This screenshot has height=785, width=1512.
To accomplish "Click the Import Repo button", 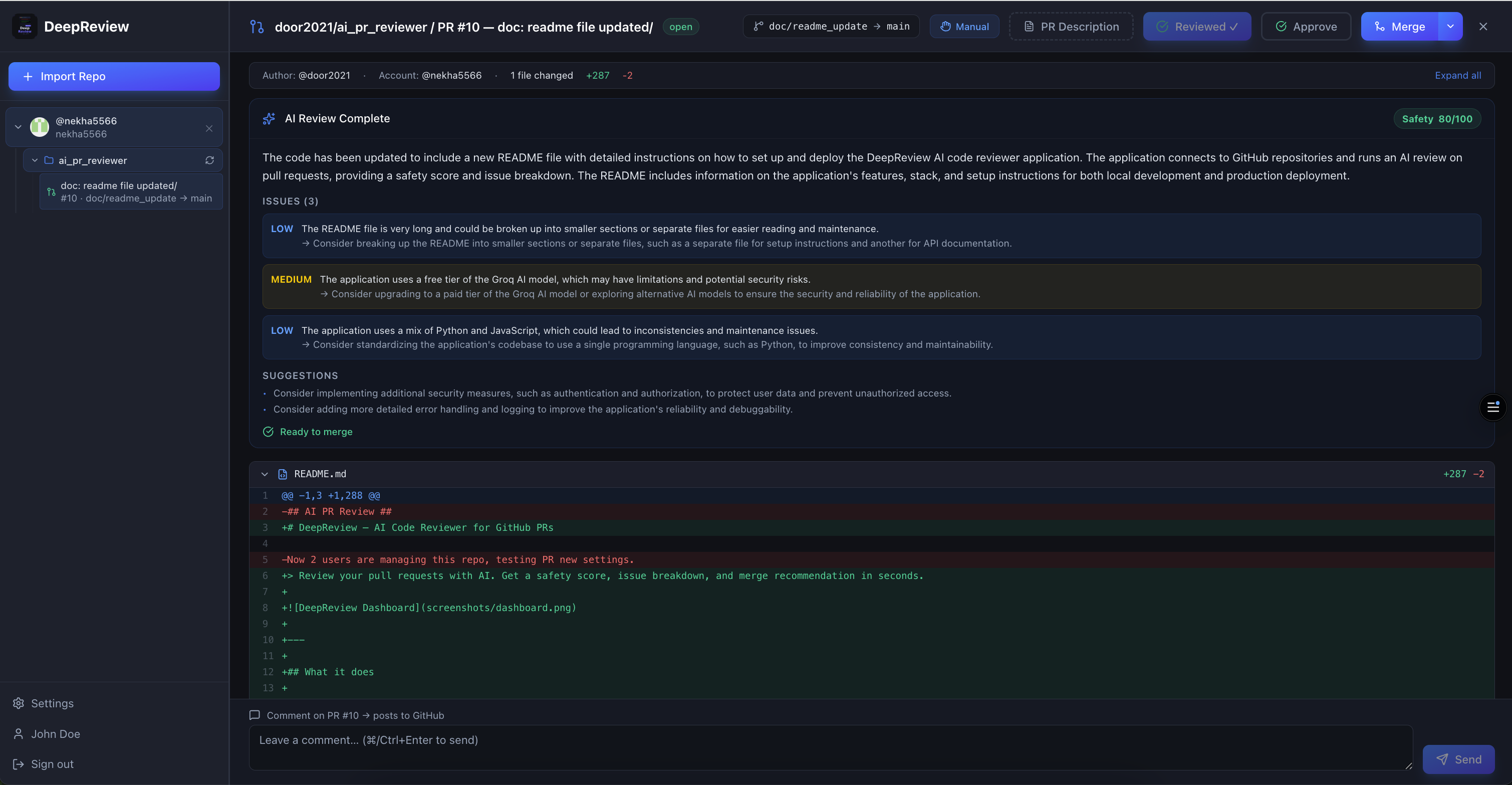I will point(114,76).
